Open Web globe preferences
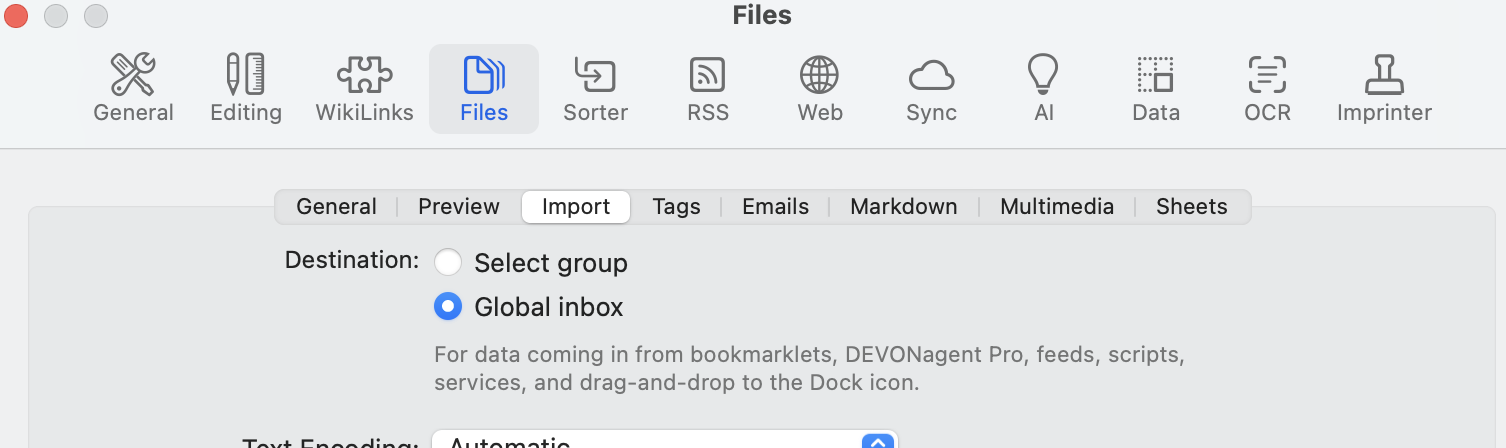1506x448 pixels. click(819, 89)
